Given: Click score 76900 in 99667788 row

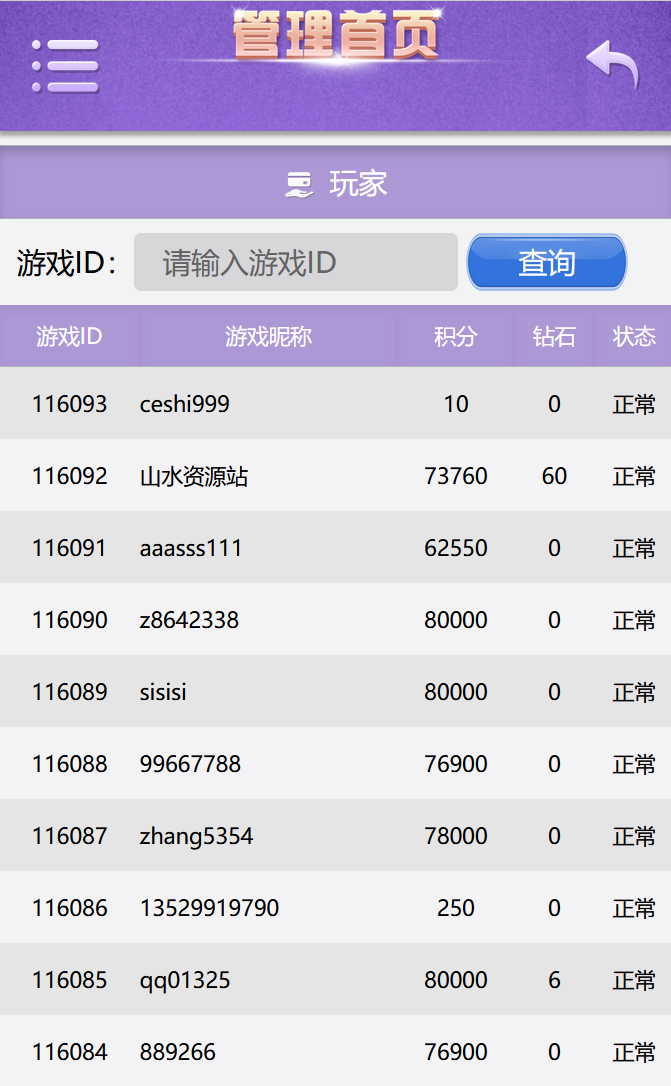Looking at the screenshot, I should click(x=456, y=764).
